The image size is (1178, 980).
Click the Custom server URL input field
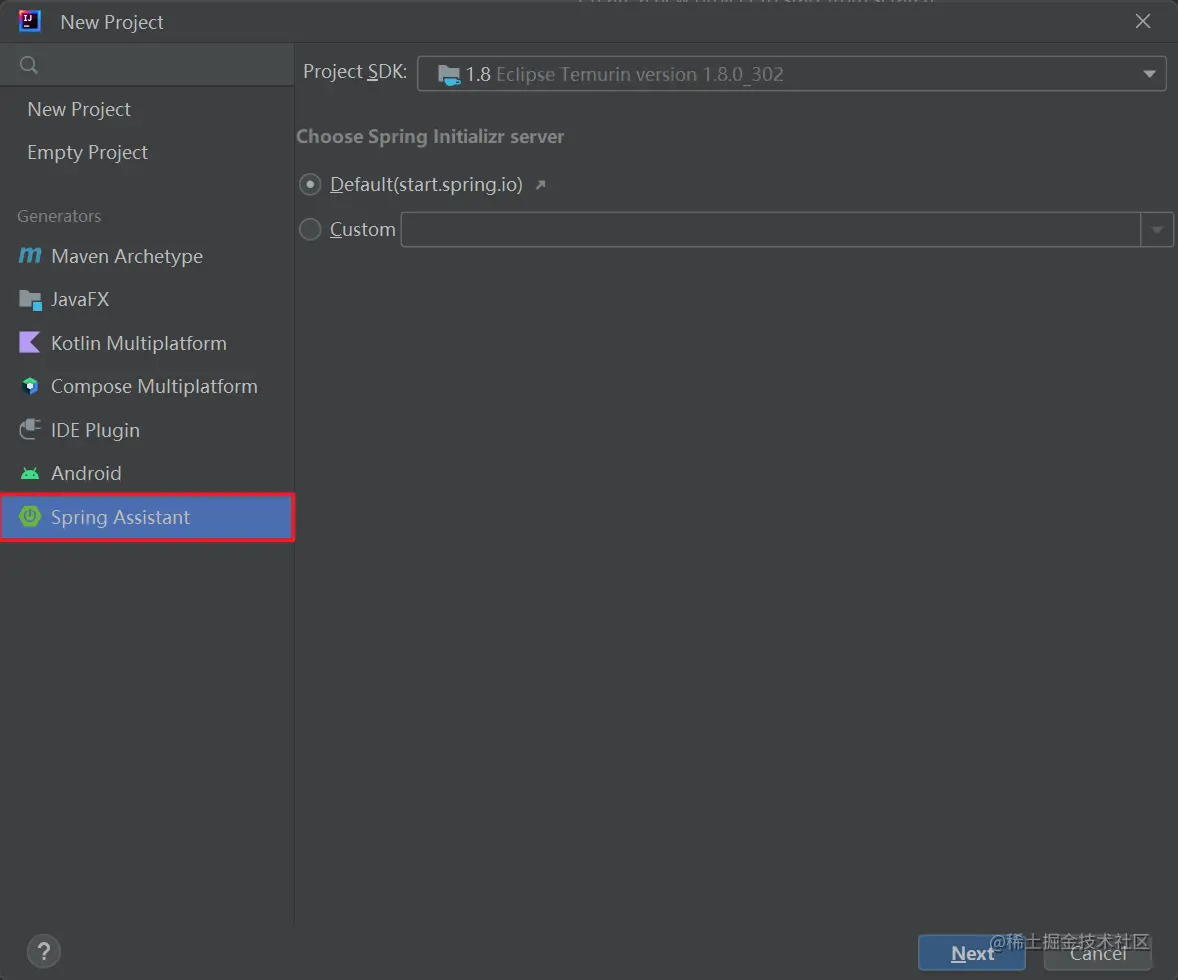[771, 229]
